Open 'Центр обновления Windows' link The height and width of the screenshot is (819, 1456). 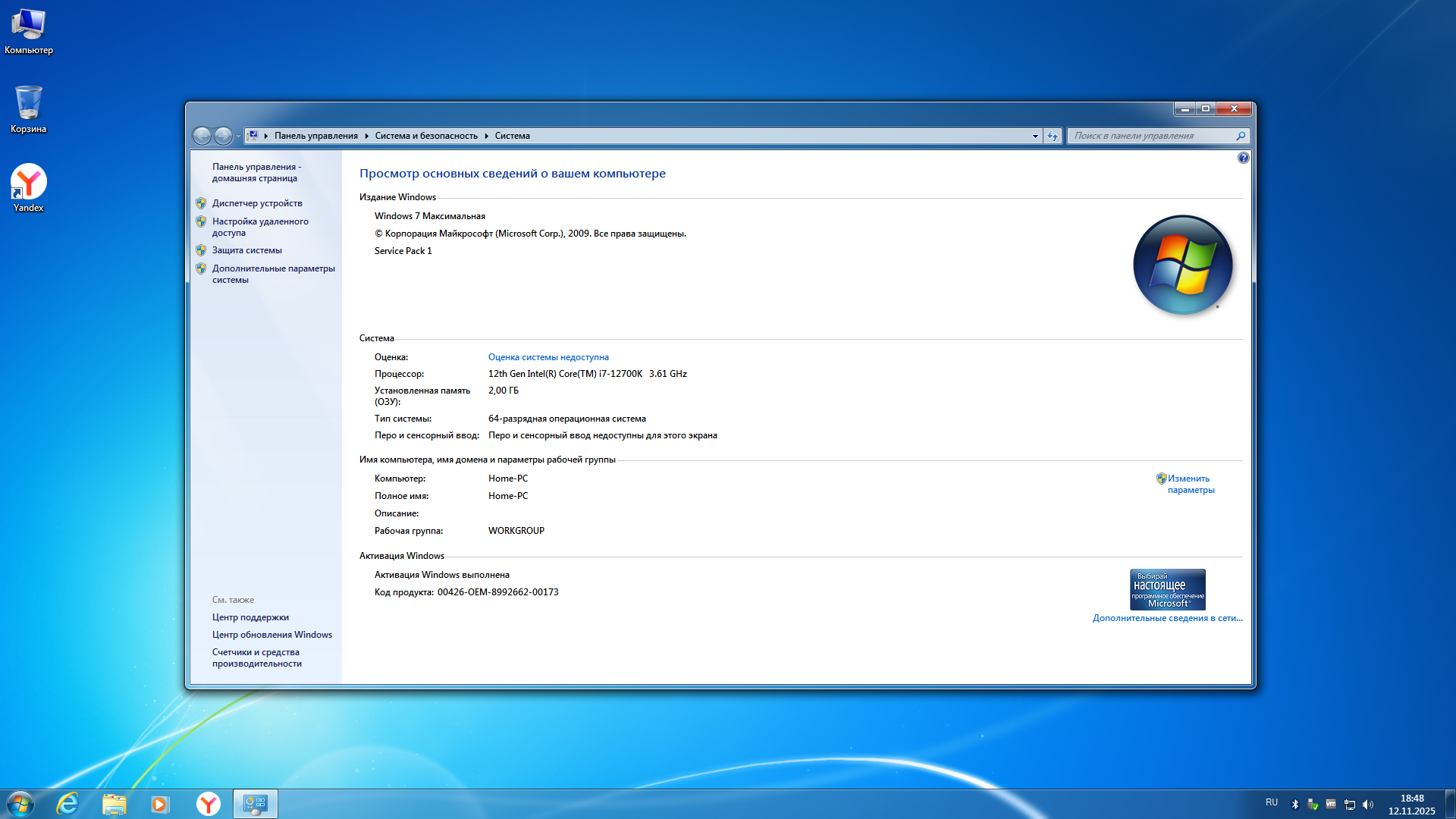click(271, 635)
